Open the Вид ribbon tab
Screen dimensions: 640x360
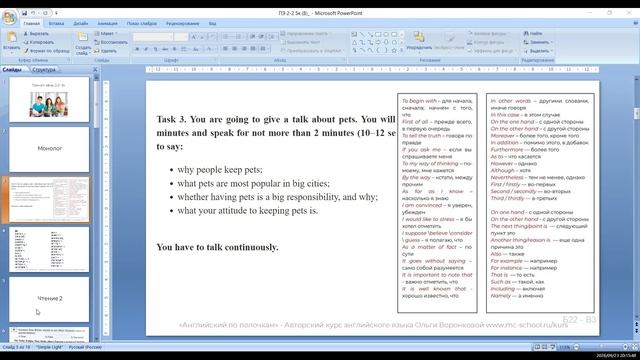(x=212, y=24)
